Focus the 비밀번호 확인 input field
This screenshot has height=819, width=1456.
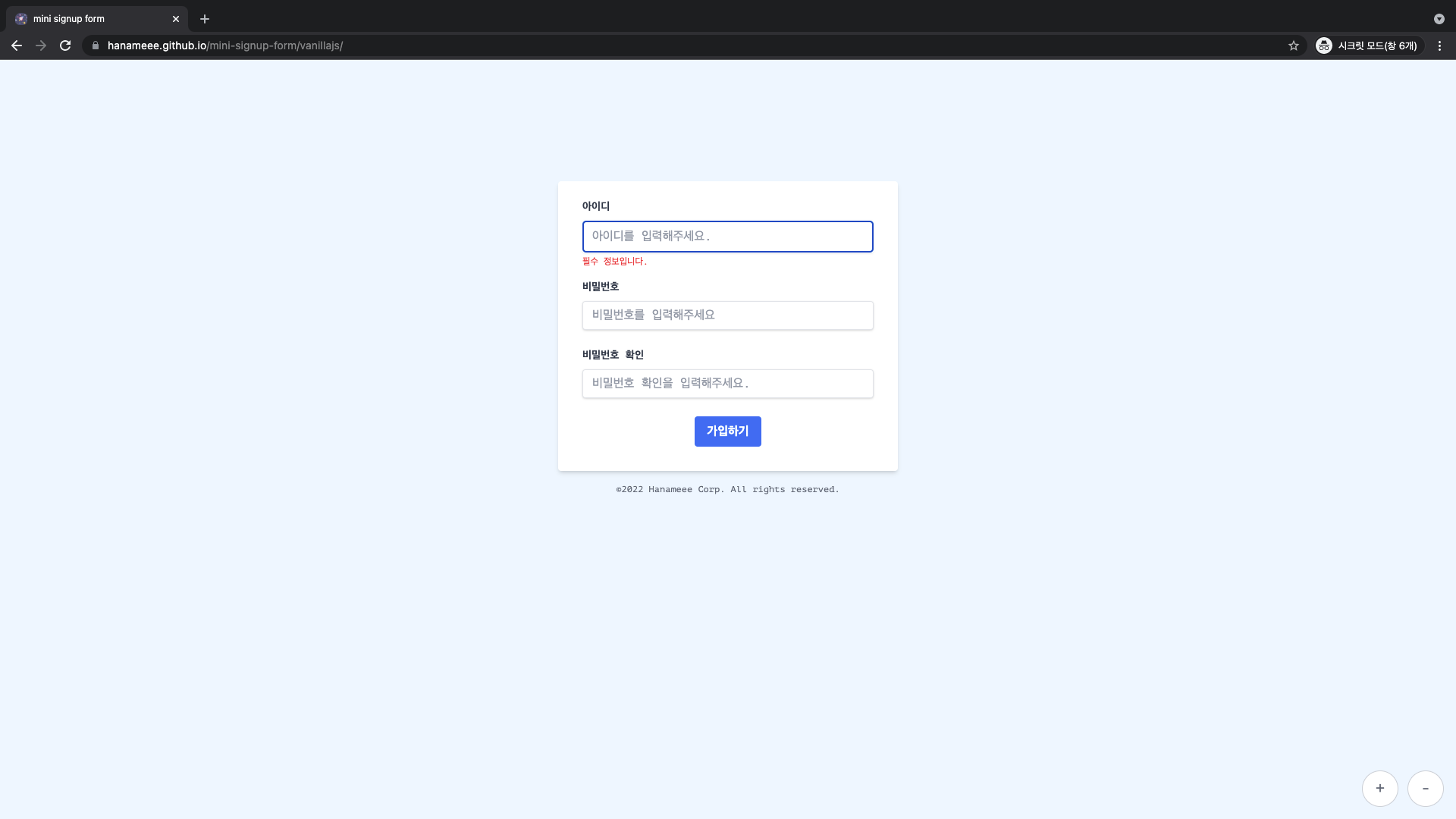click(728, 384)
